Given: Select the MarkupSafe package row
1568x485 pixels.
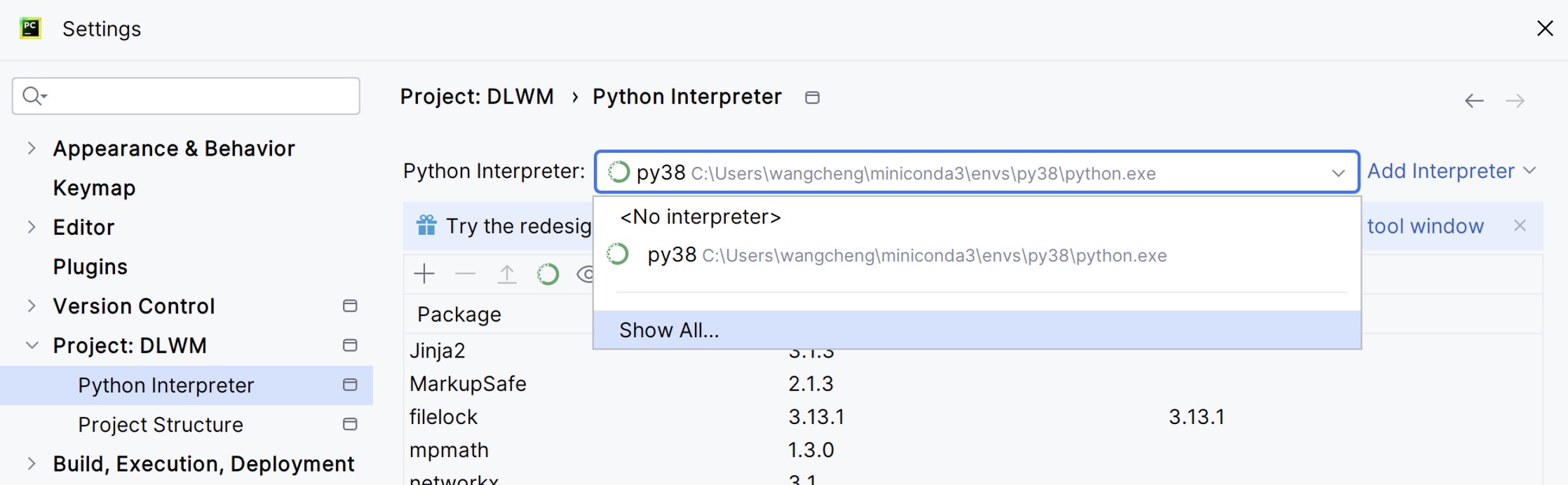Looking at the screenshot, I should [x=468, y=384].
